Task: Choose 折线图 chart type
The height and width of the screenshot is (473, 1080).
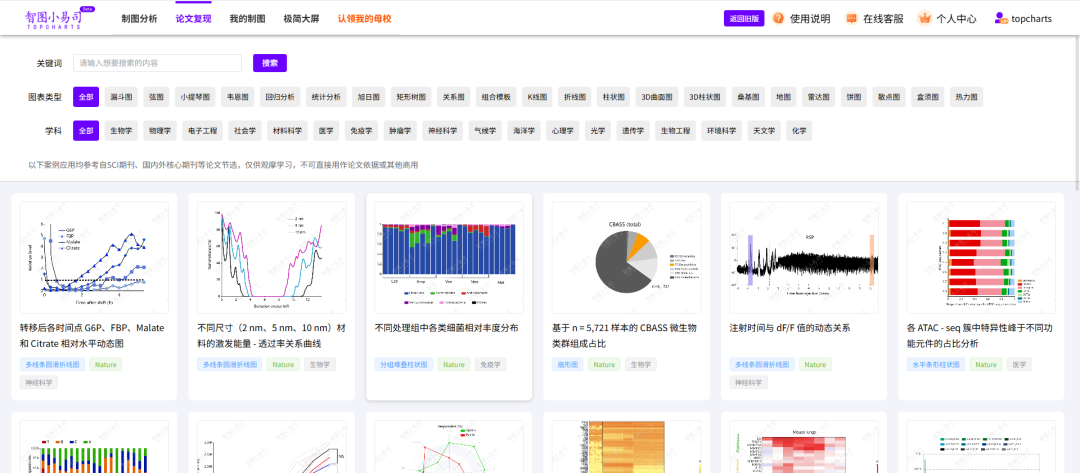Action: coord(574,97)
